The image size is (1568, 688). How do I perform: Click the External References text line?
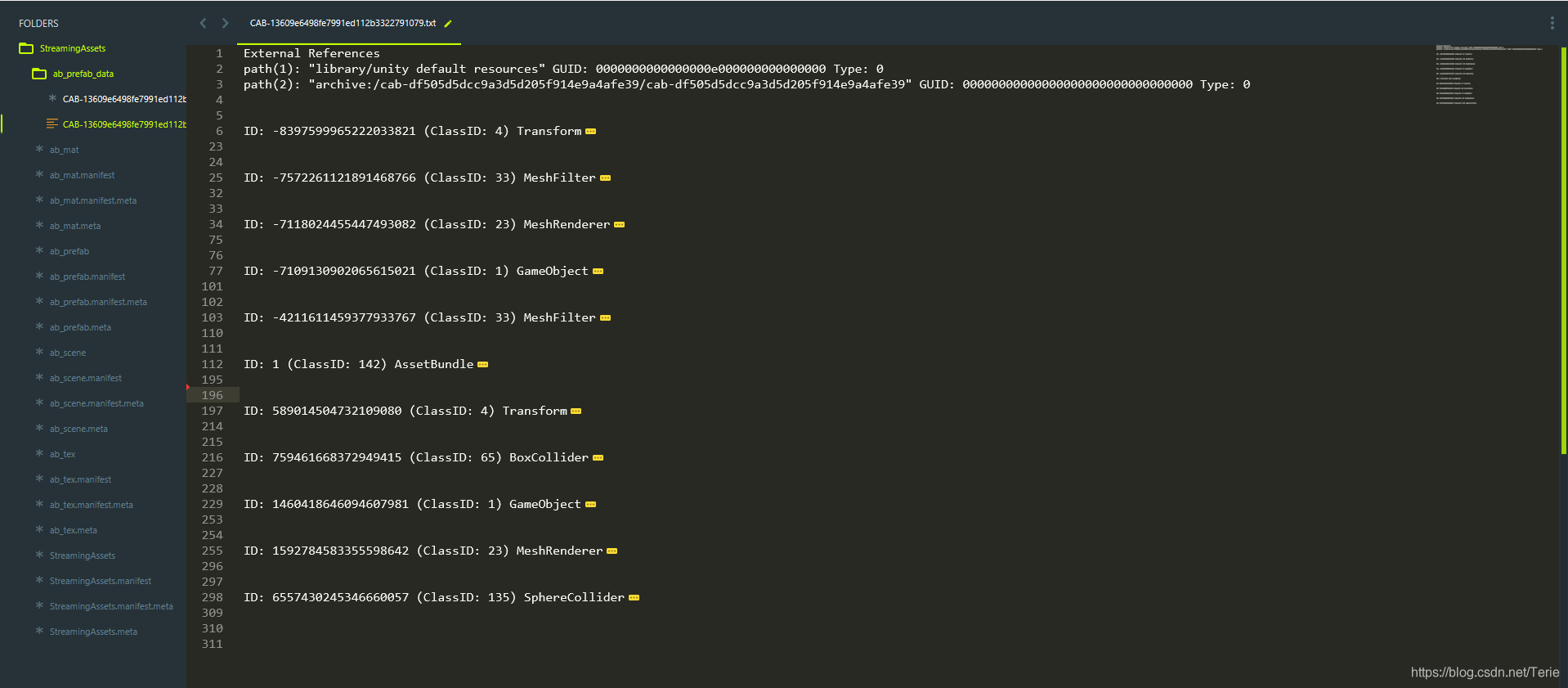[x=311, y=53]
